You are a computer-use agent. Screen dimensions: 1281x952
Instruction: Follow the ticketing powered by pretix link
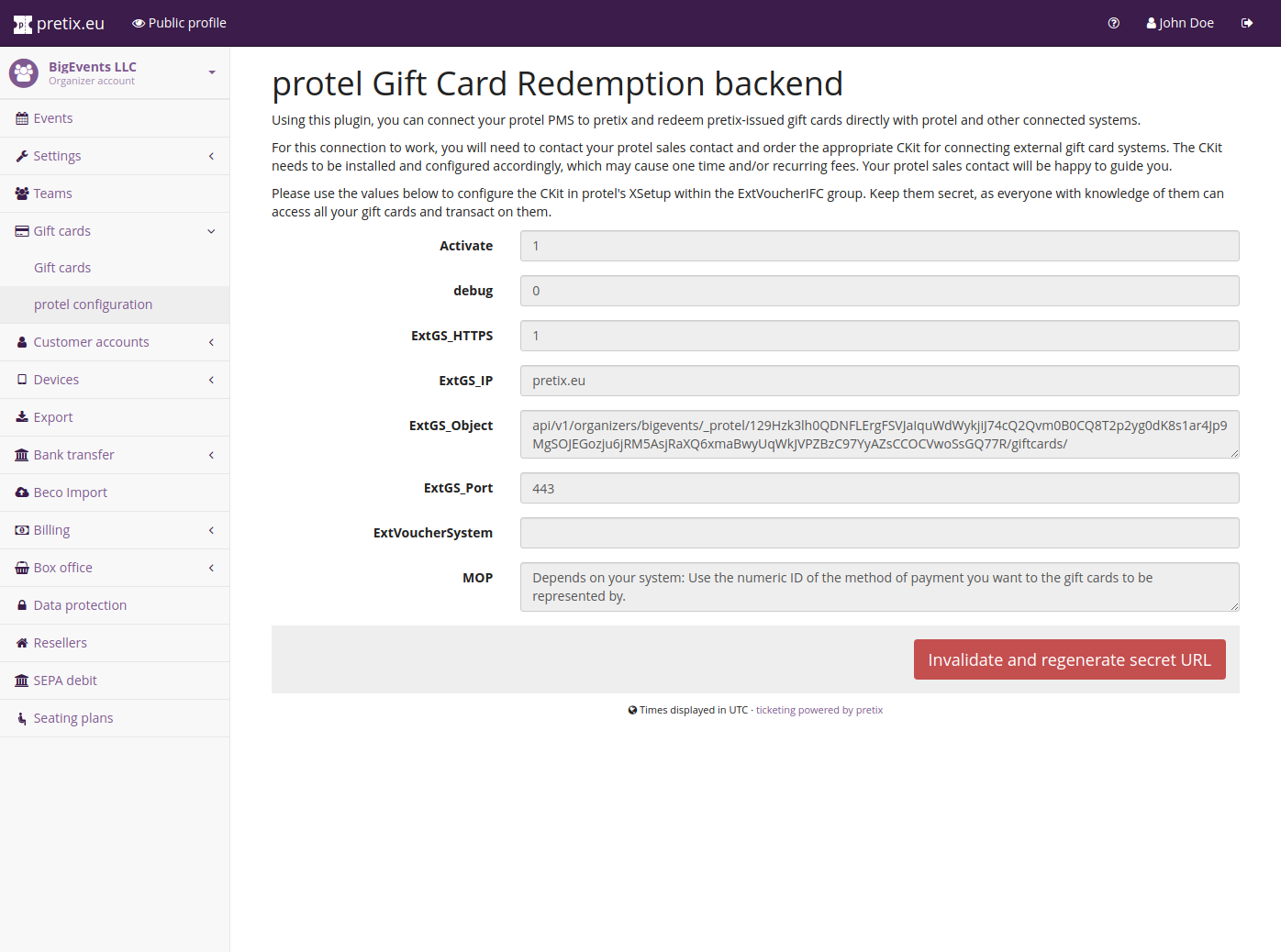click(819, 710)
